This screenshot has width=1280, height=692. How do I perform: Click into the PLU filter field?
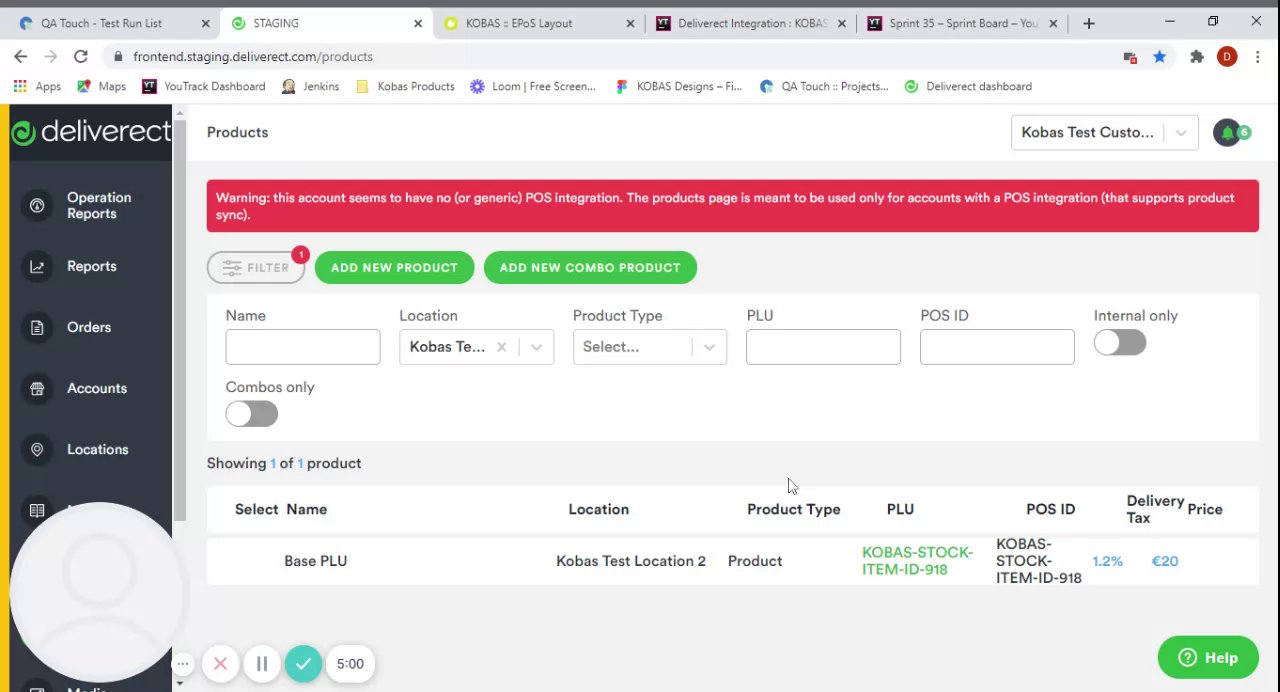823,347
